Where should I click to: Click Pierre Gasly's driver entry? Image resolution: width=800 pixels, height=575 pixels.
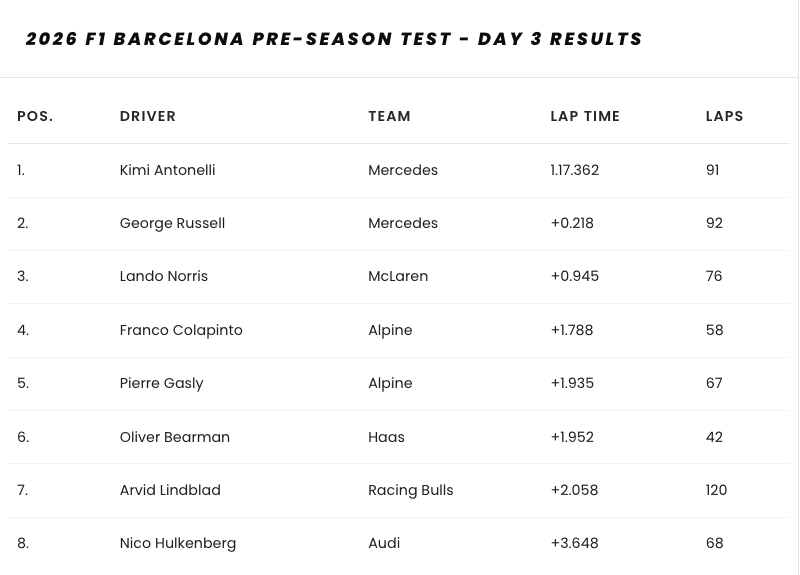tap(161, 383)
